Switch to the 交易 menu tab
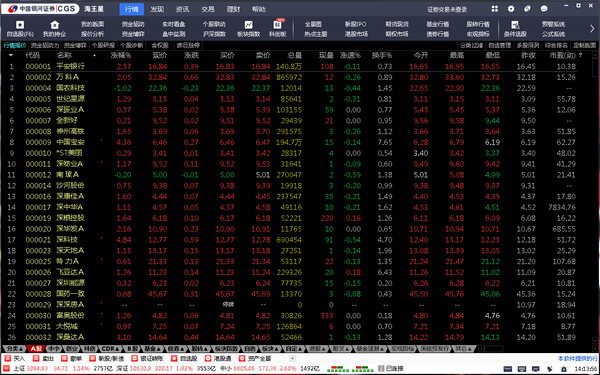The width and height of the screenshot is (600, 375). [x=208, y=9]
